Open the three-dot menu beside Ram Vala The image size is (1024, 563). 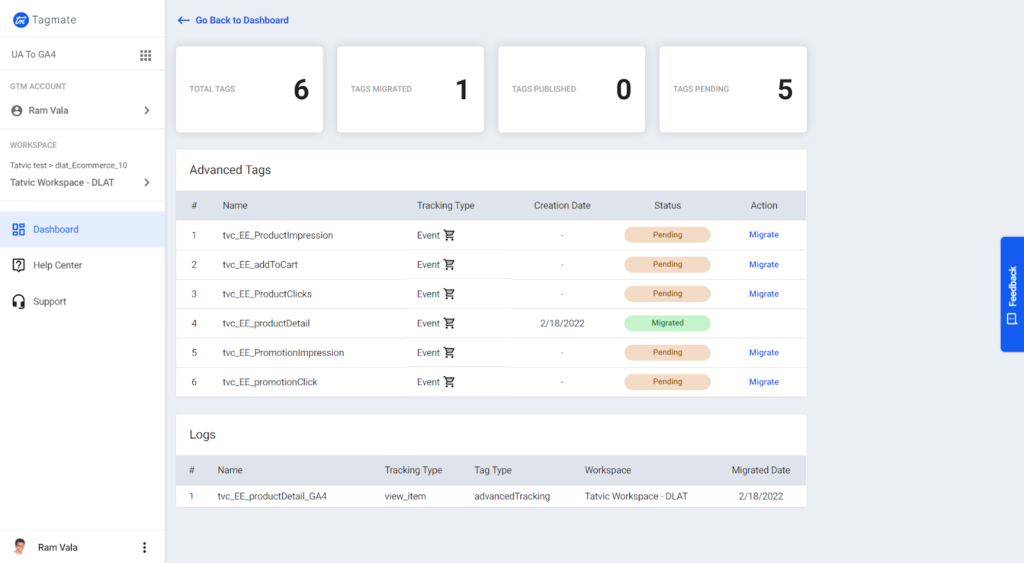coord(144,547)
